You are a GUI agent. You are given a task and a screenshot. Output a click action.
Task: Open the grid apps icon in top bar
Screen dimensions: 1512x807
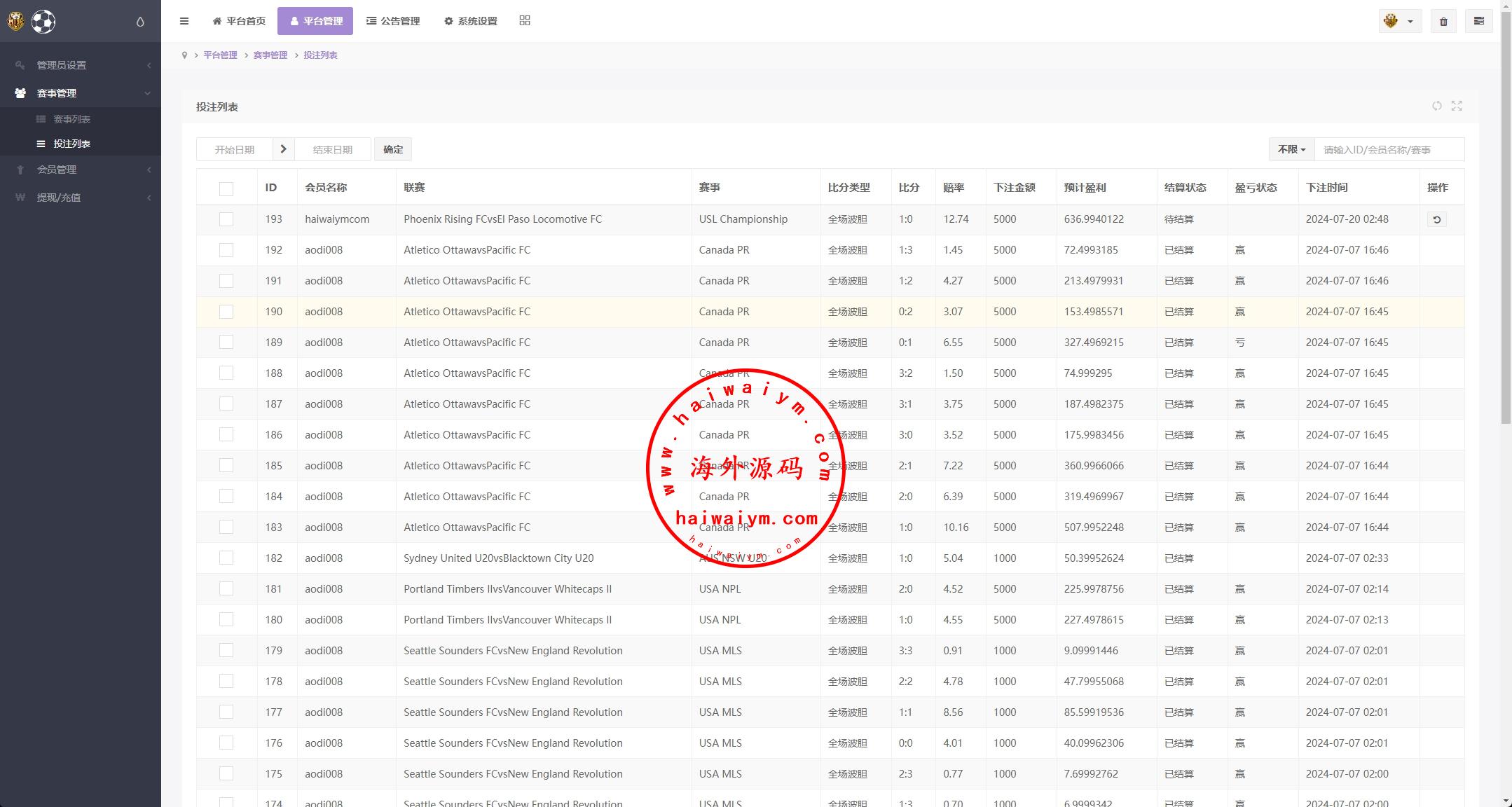tap(525, 21)
